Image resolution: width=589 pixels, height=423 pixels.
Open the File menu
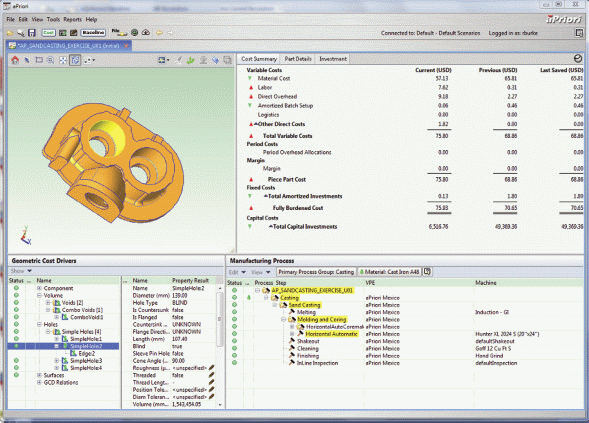(x=11, y=19)
